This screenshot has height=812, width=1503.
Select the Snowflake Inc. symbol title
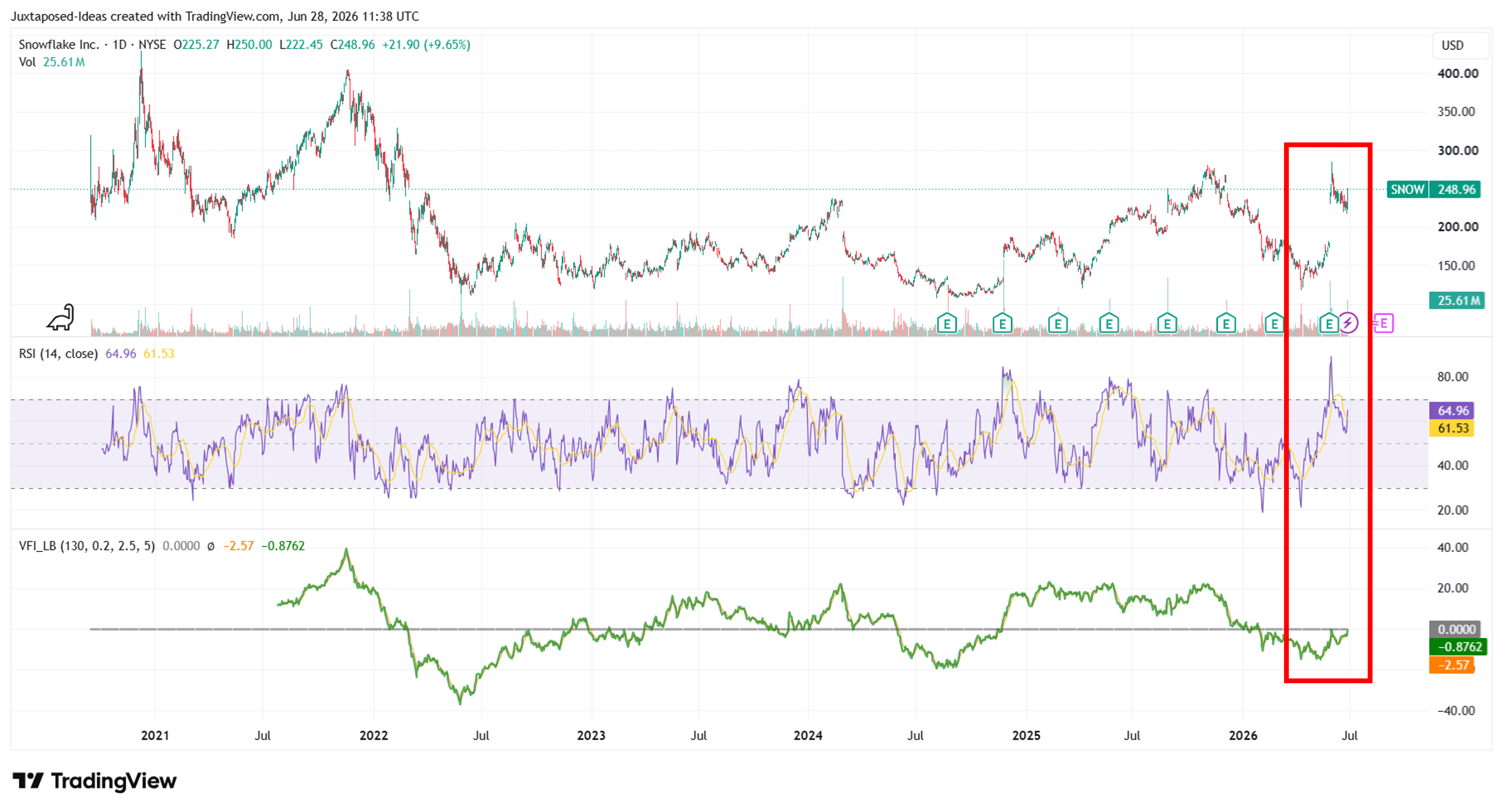58,45
